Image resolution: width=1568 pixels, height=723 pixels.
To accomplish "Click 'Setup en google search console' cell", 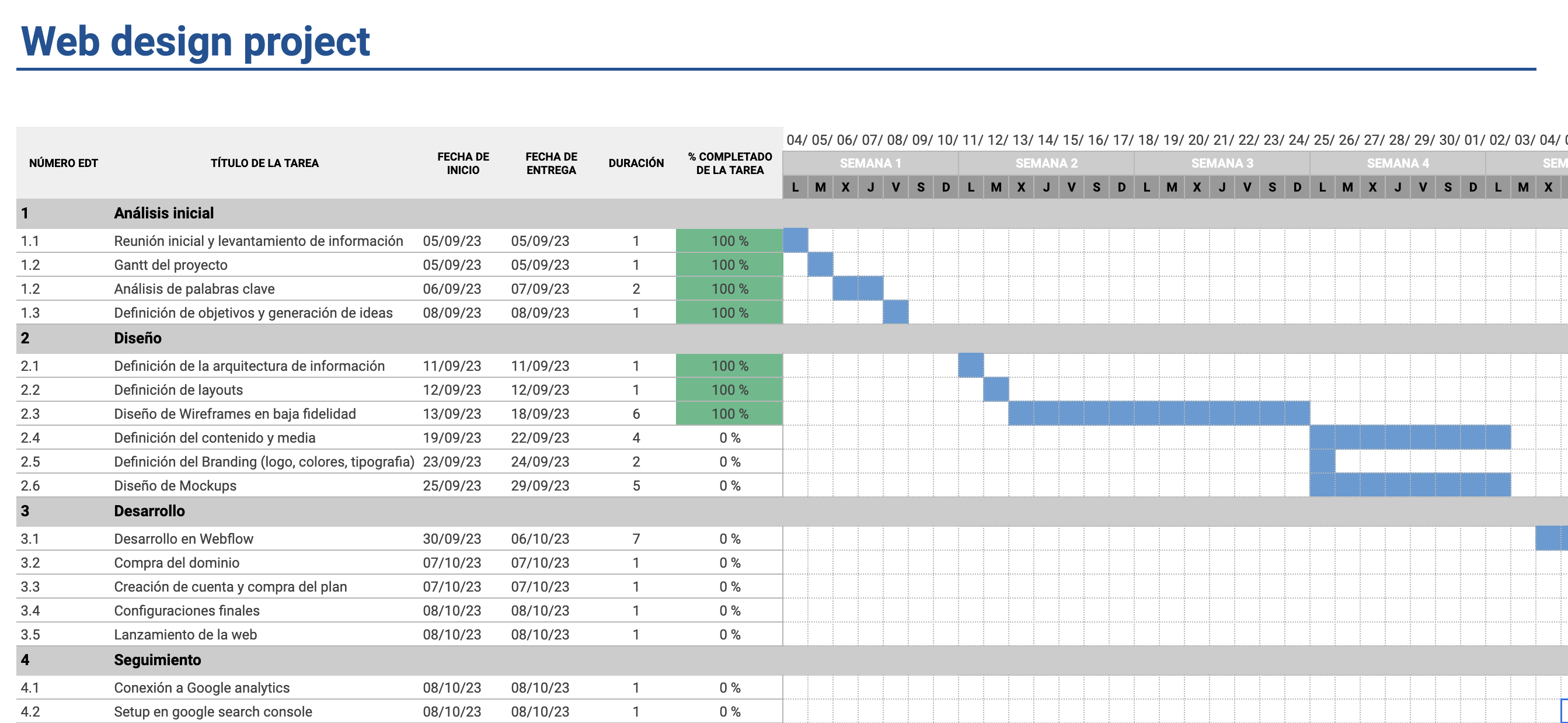I will point(213,711).
